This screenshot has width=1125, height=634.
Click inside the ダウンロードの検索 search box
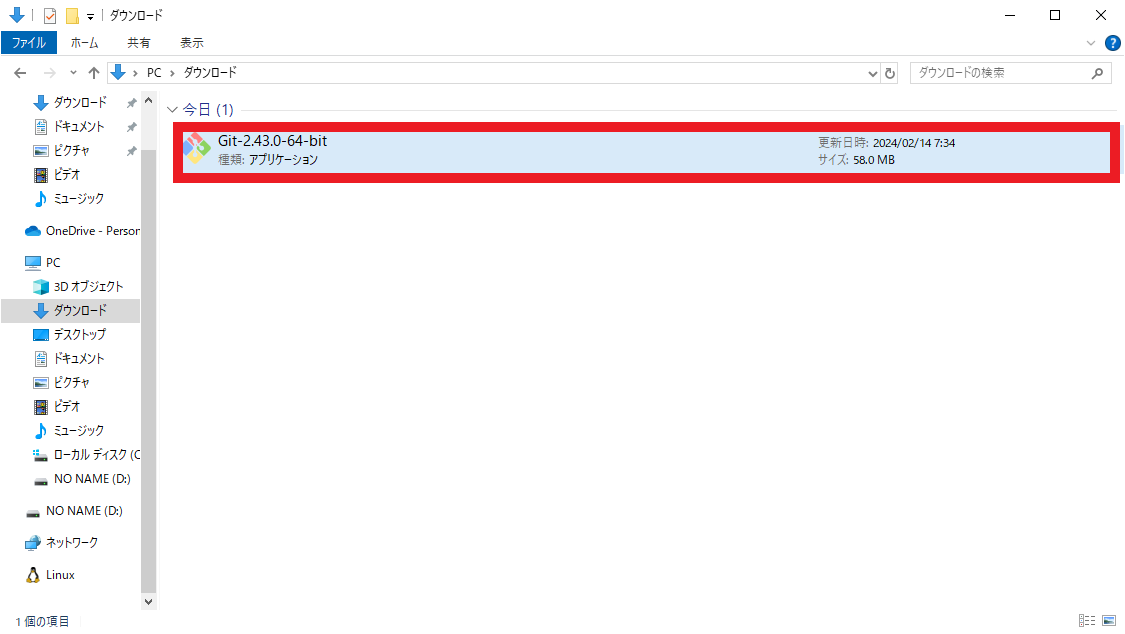[1000, 72]
